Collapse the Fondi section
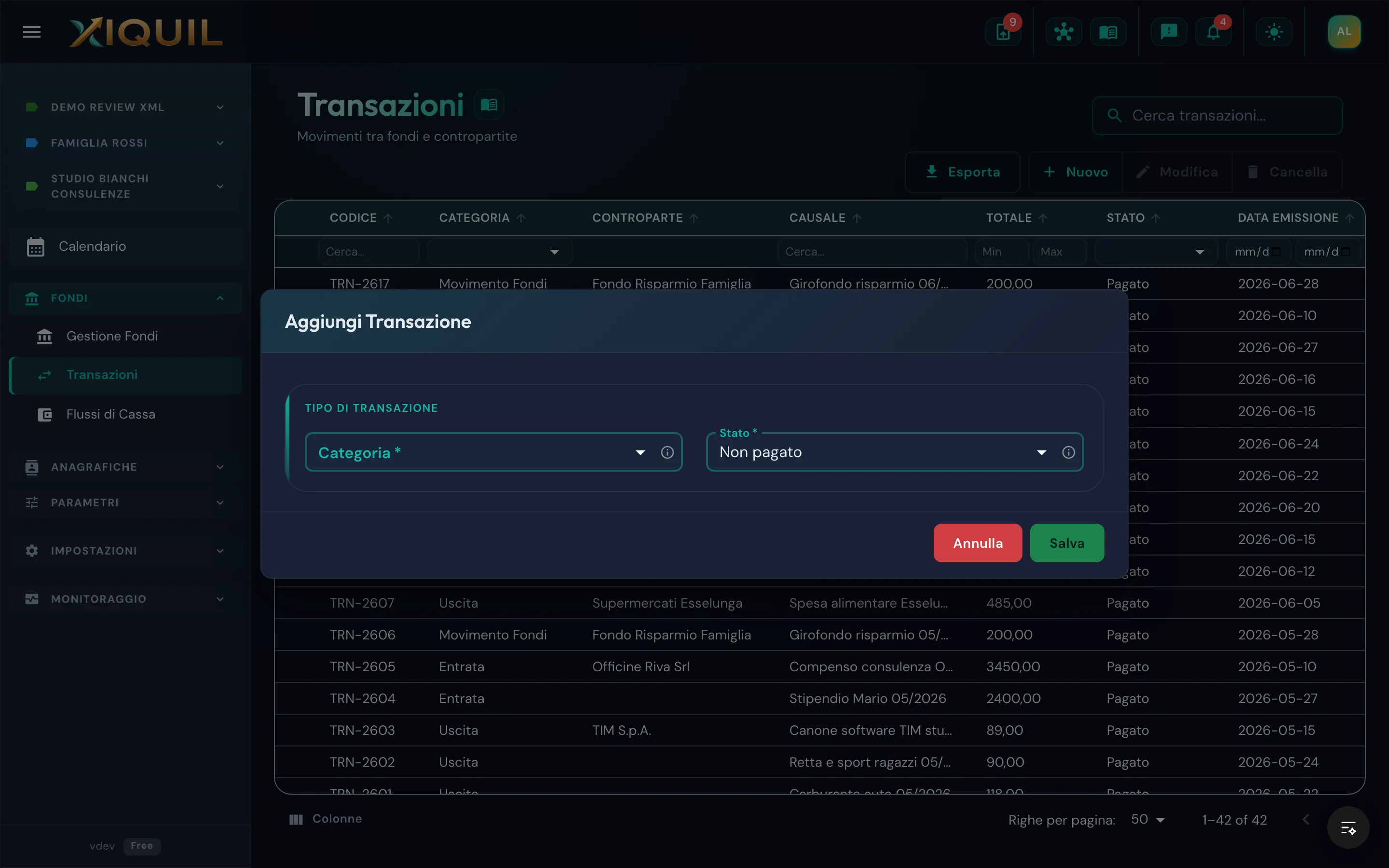Screen dimensions: 1389x868 [125, 298]
